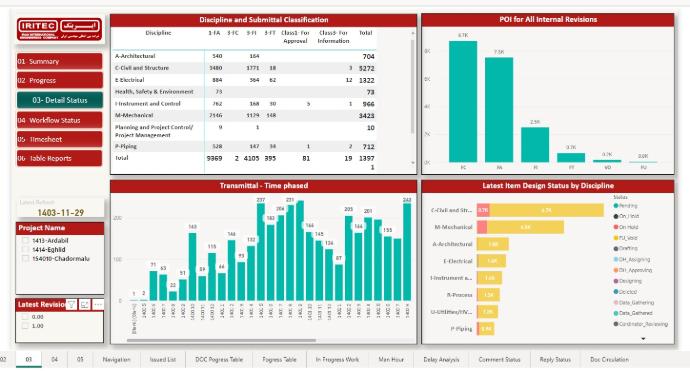
Task: Click the Transmittal bar labeled 163
Action: coord(192,267)
